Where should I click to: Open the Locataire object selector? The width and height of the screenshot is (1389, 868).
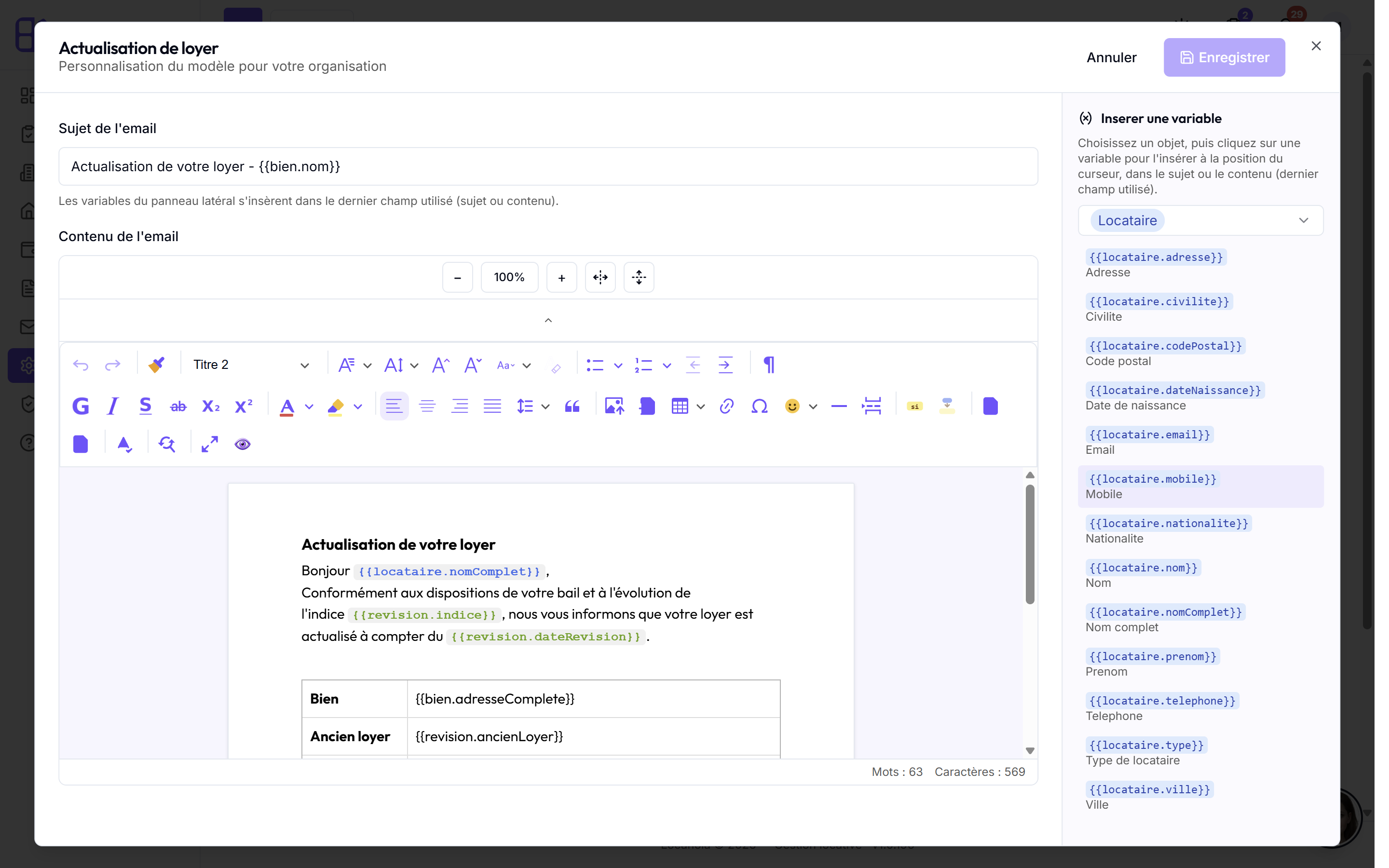pyautogui.click(x=1201, y=220)
